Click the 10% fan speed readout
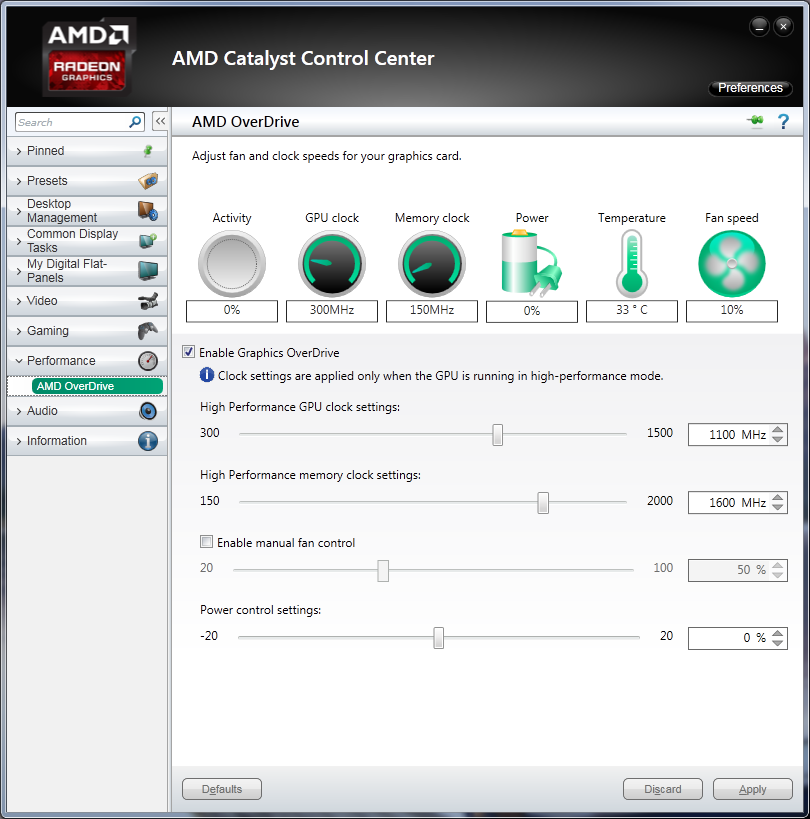 [x=732, y=311]
